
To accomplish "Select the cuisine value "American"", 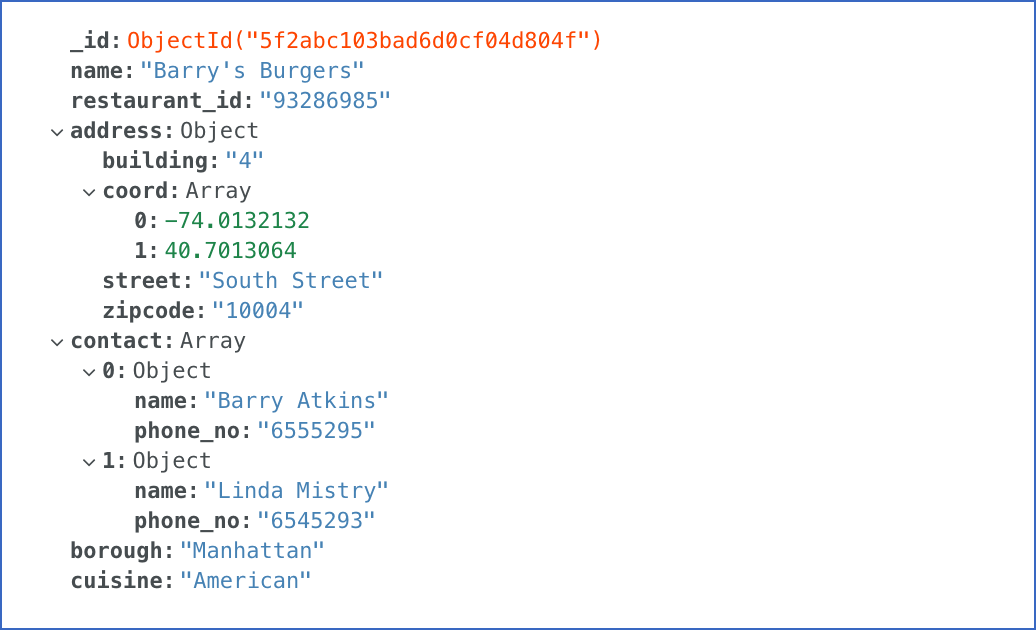I will (x=245, y=580).
